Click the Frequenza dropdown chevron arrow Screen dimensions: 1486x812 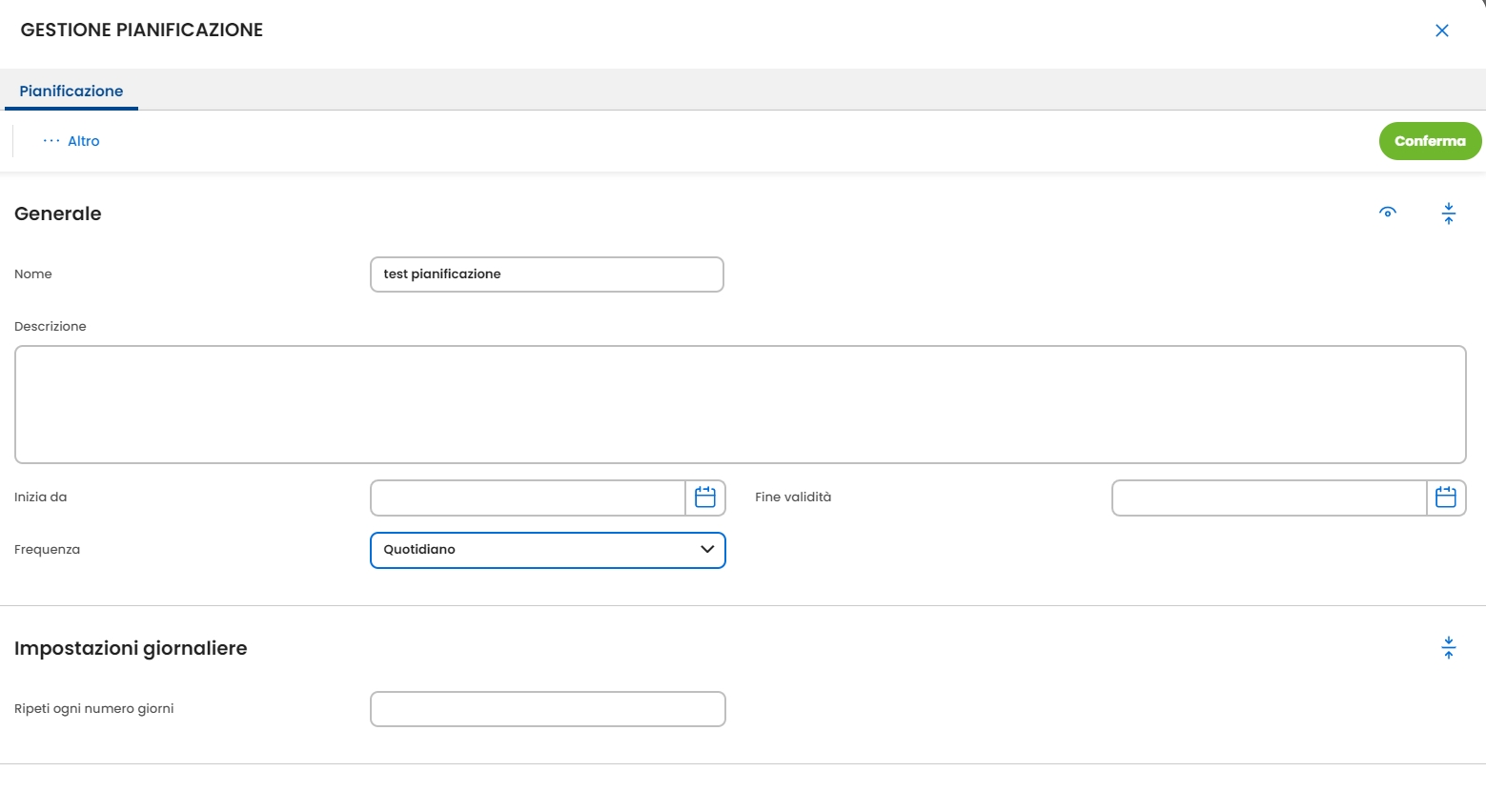point(707,550)
